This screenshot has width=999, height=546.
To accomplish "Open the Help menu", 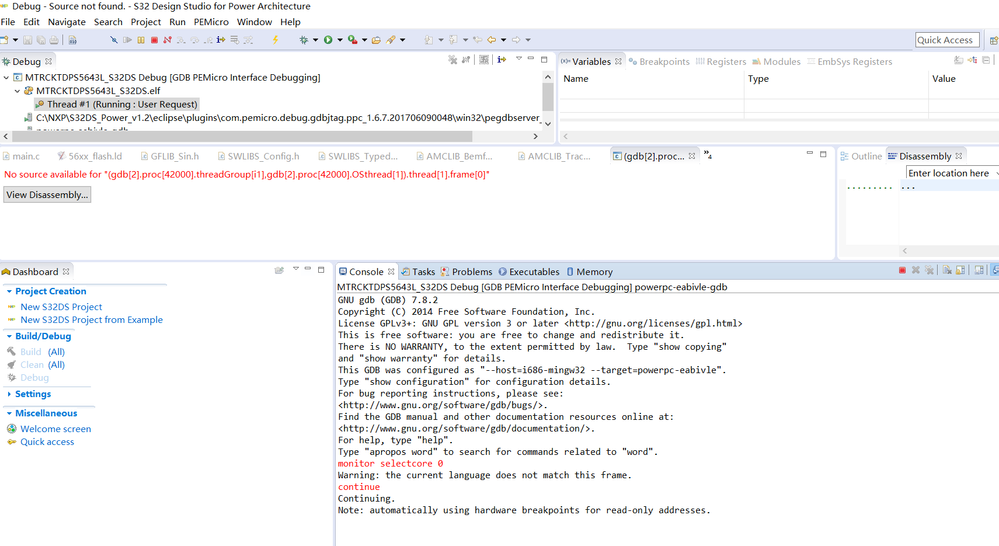I will (290, 22).
